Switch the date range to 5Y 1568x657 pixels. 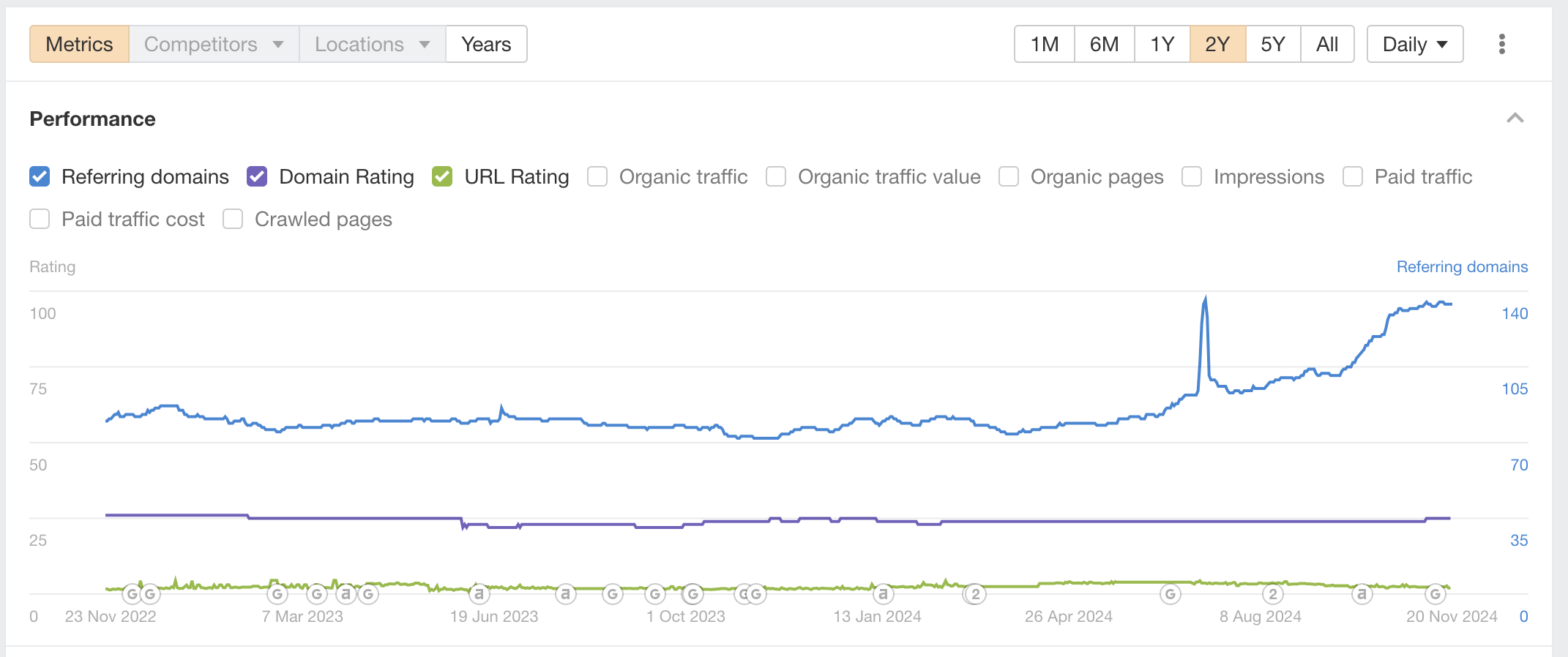(x=1272, y=44)
